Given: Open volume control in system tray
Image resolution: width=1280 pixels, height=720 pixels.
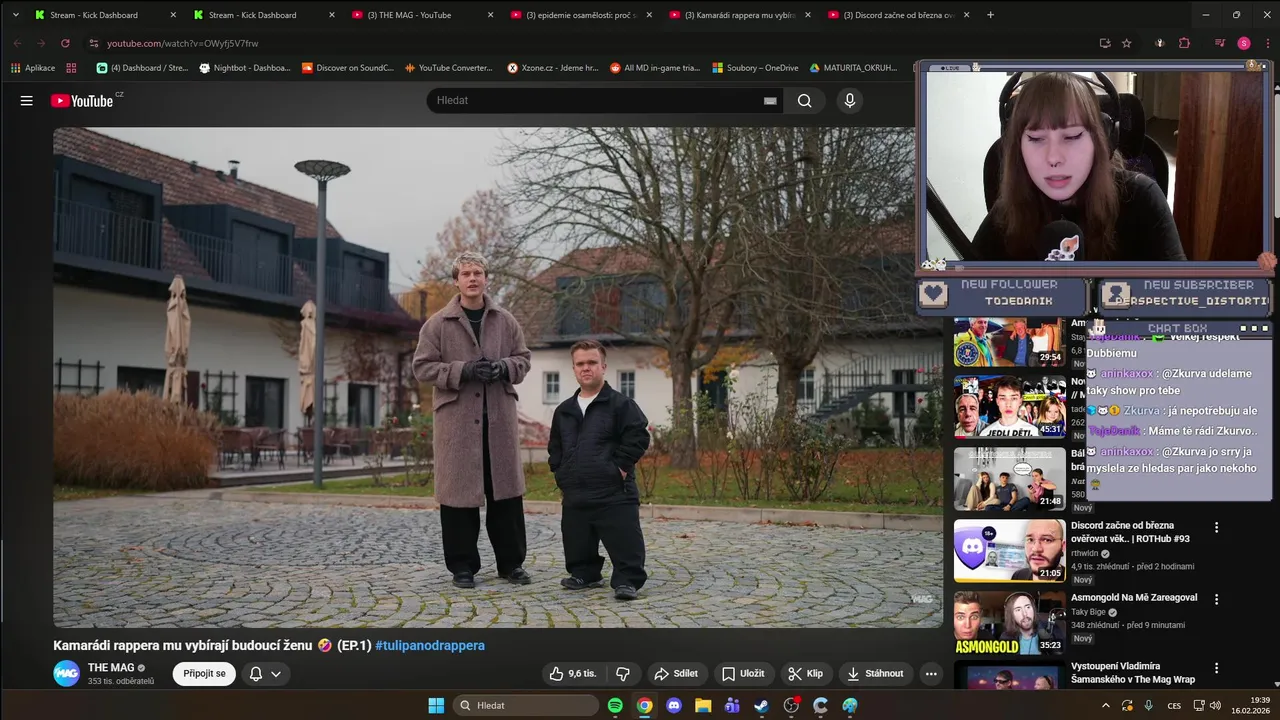Looking at the screenshot, I should tap(1216, 705).
